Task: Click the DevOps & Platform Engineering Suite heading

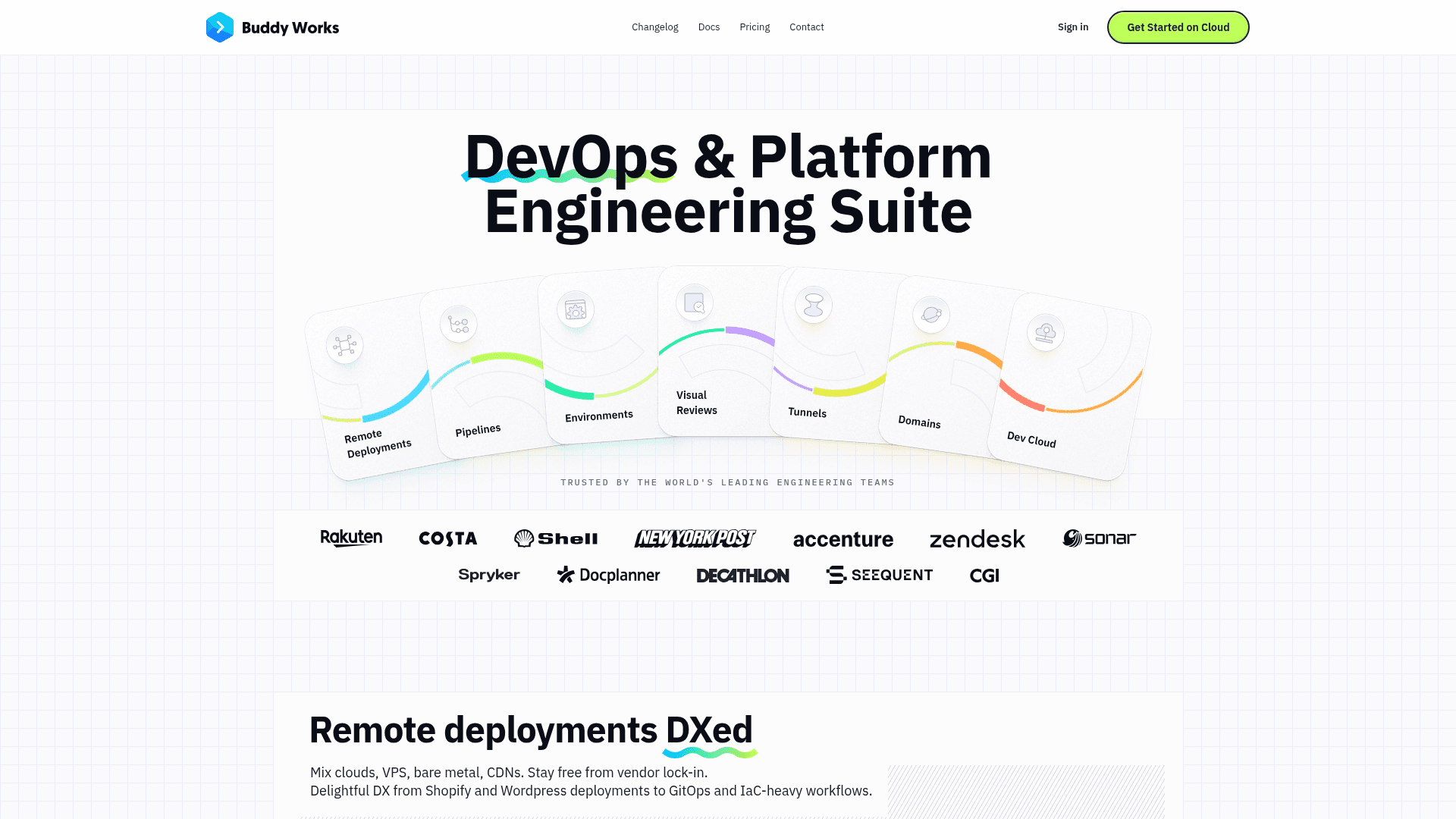Action: point(728,184)
